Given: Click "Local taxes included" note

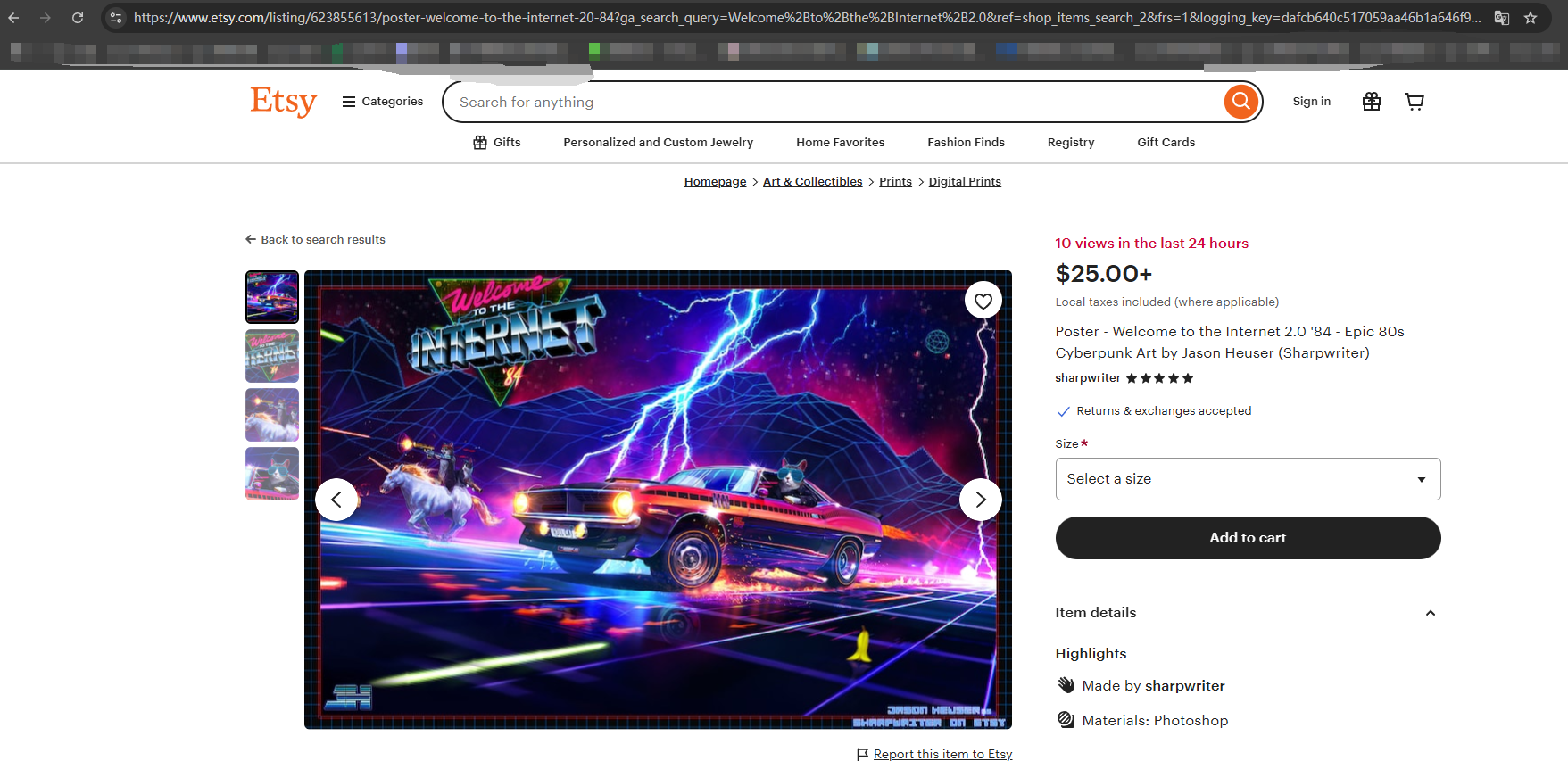Looking at the screenshot, I should coord(1166,302).
